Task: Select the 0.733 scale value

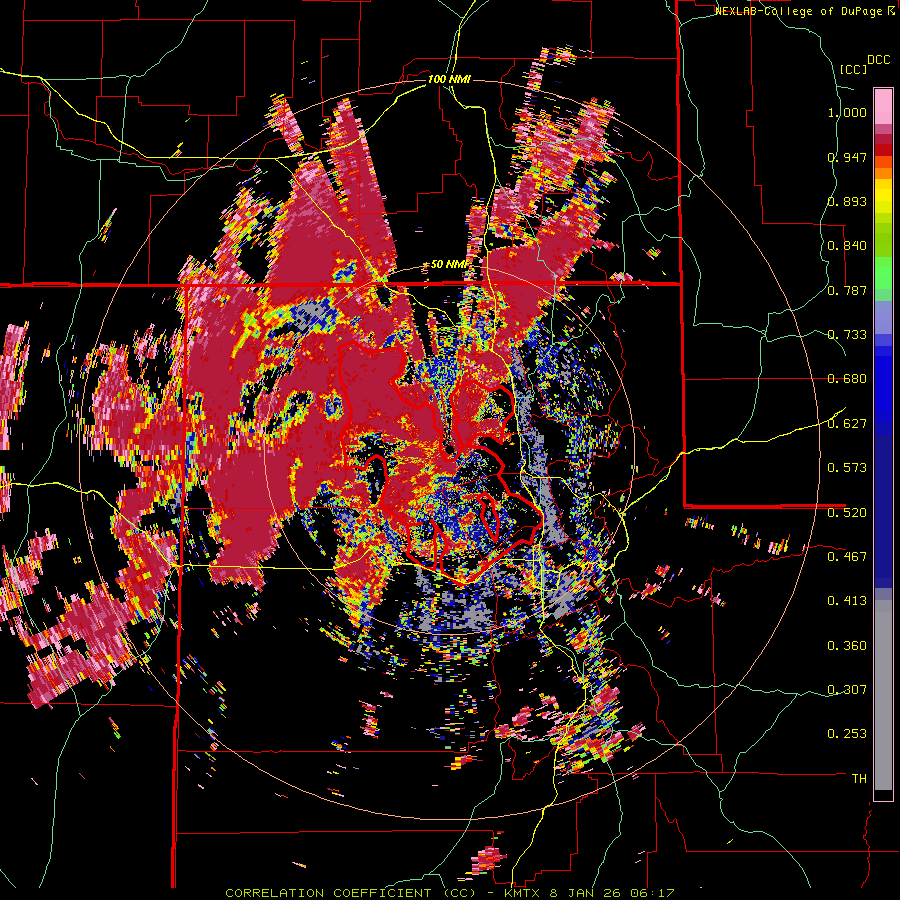Action: [847, 335]
